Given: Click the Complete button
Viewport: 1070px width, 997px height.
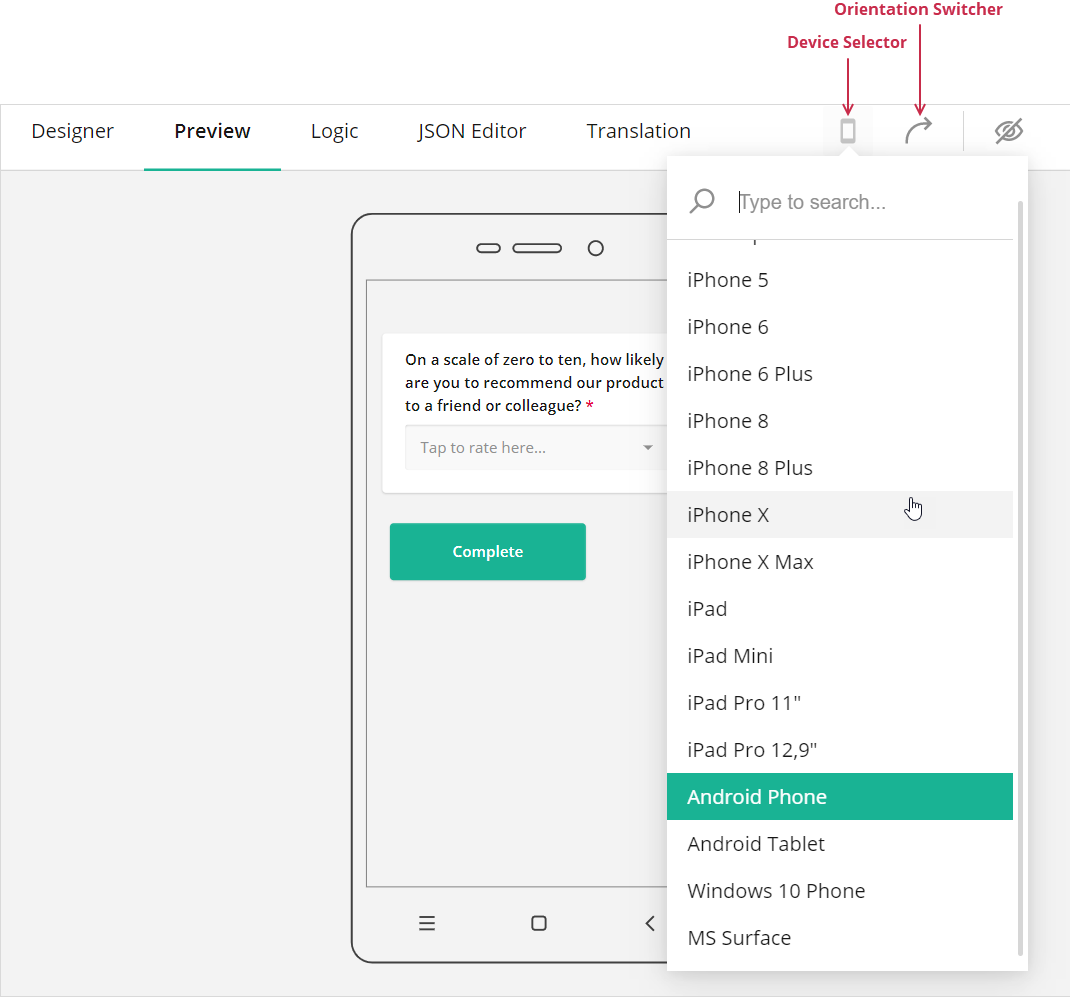Looking at the screenshot, I should click(487, 551).
